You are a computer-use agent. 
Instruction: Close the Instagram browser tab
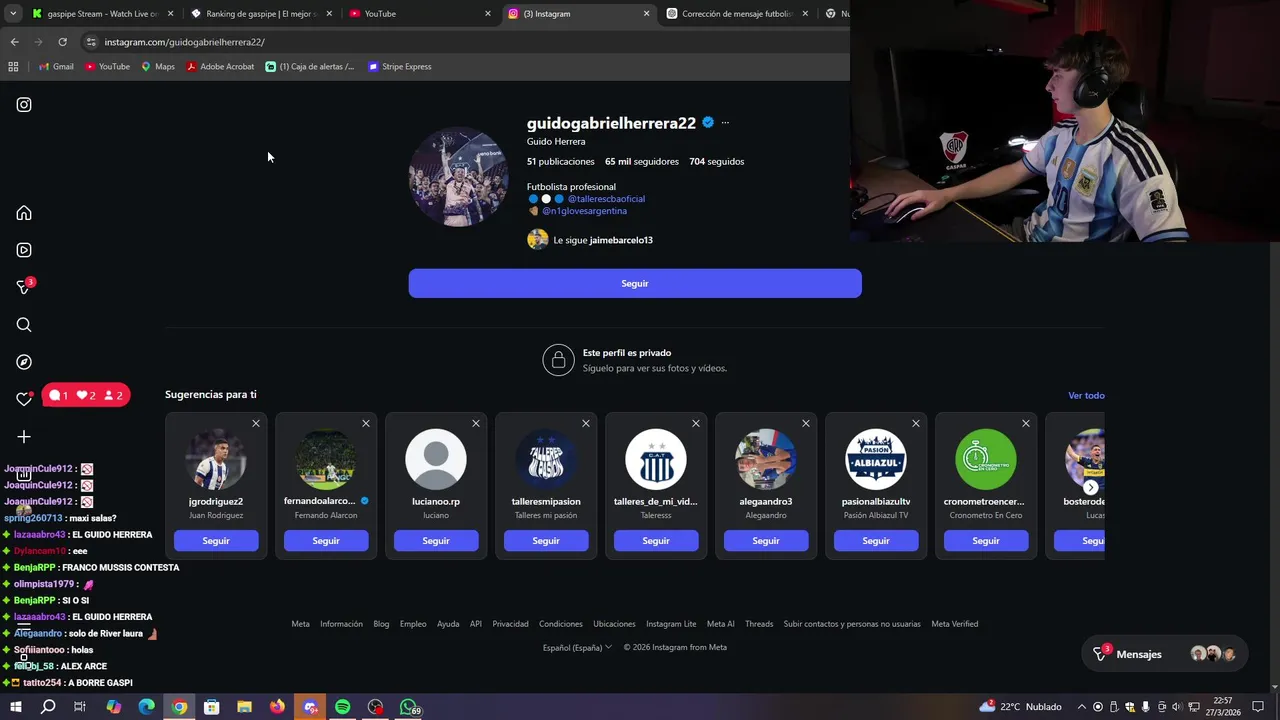tap(646, 14)
